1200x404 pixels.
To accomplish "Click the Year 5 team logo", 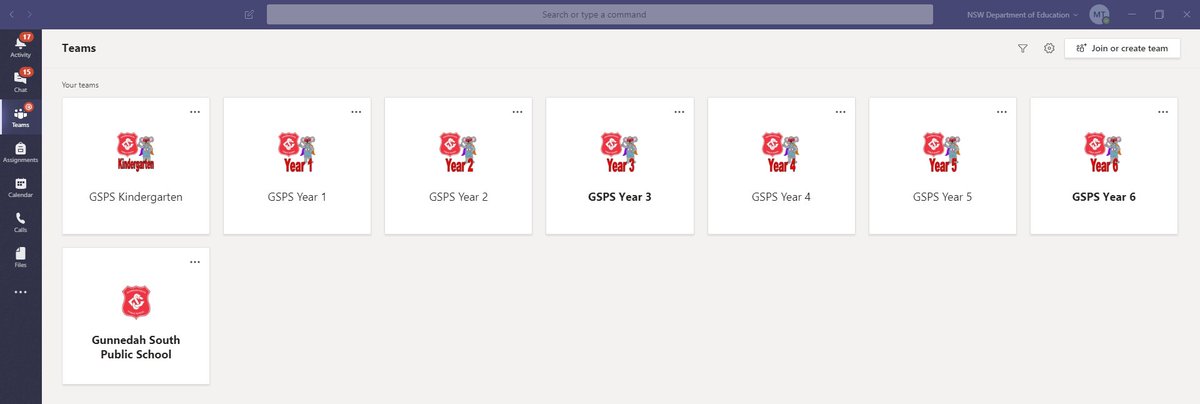I will click(943, 152).
